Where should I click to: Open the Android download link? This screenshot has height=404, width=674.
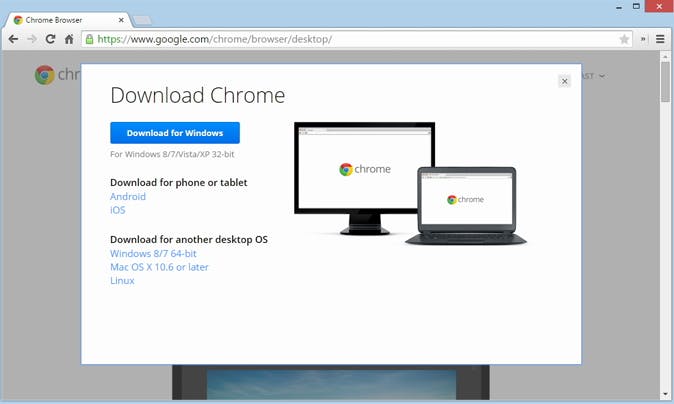(x=128, y=196)
